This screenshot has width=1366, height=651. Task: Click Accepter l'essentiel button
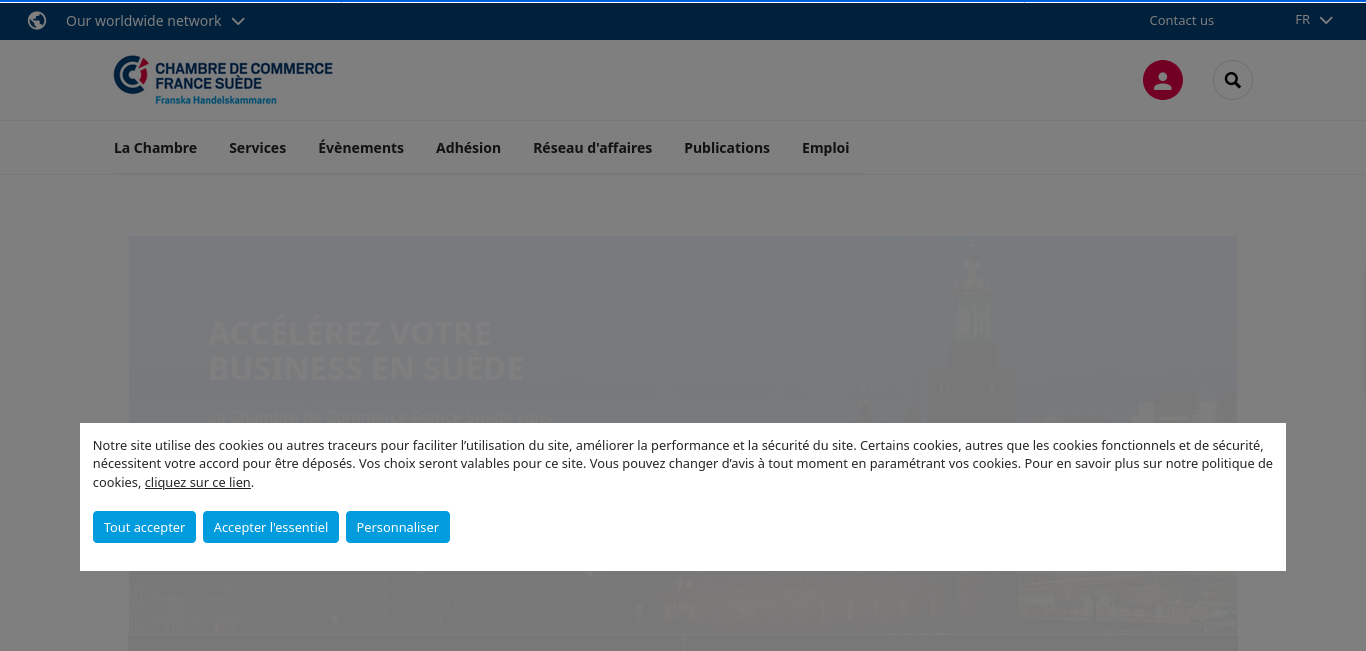[271, 527]
